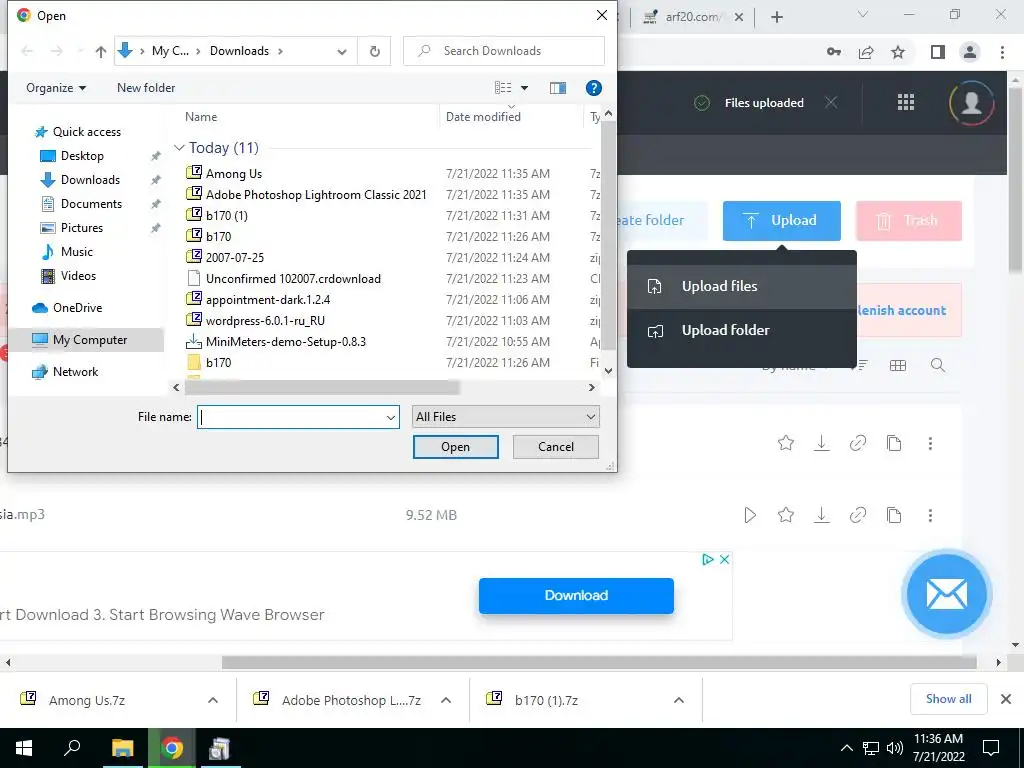Bookmark this page with star icon

click(x=898, y=52)
